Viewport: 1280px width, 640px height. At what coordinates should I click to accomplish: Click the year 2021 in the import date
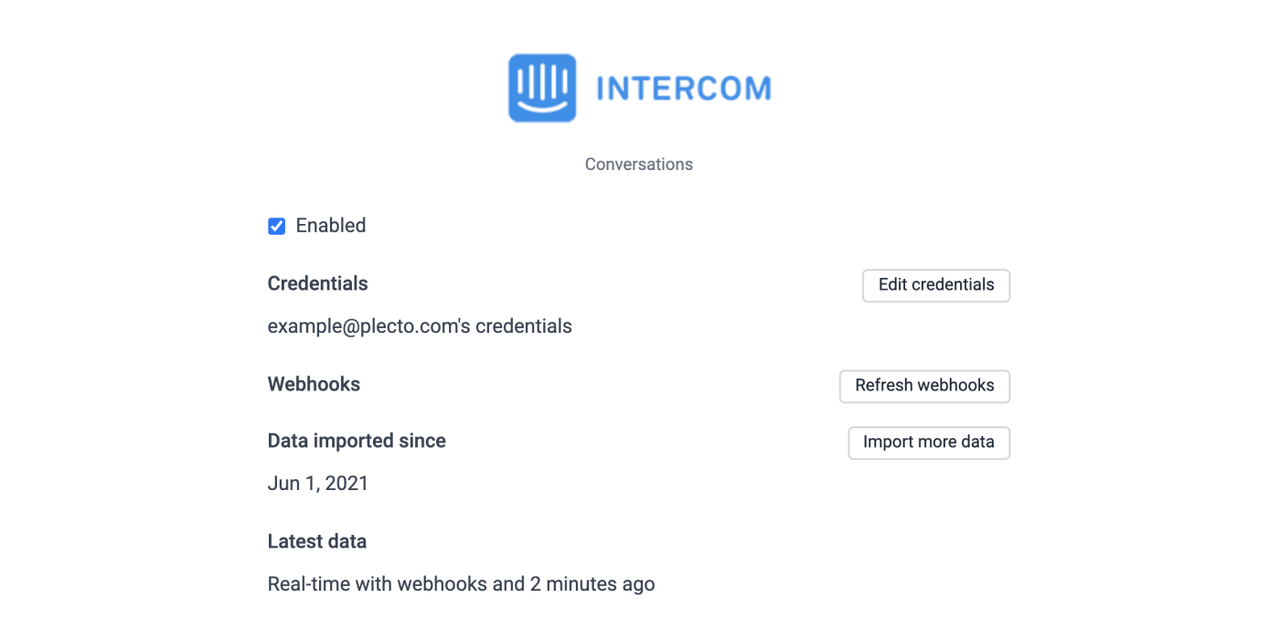(346, 484)
